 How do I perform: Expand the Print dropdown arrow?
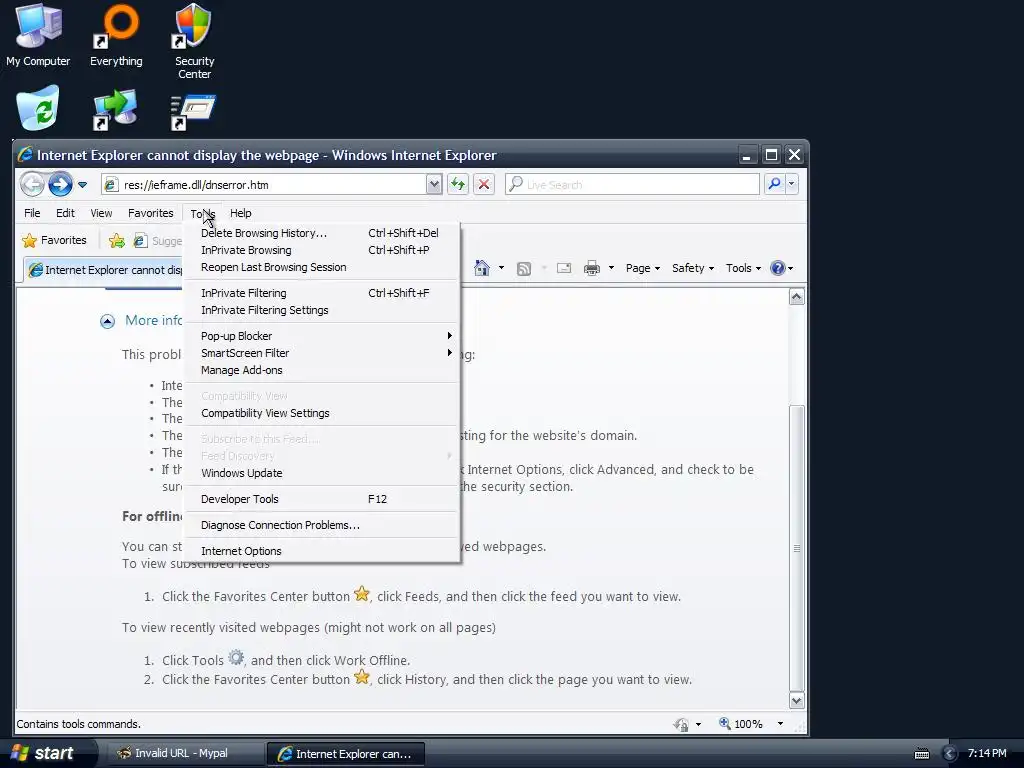click(x=611, y=268)
